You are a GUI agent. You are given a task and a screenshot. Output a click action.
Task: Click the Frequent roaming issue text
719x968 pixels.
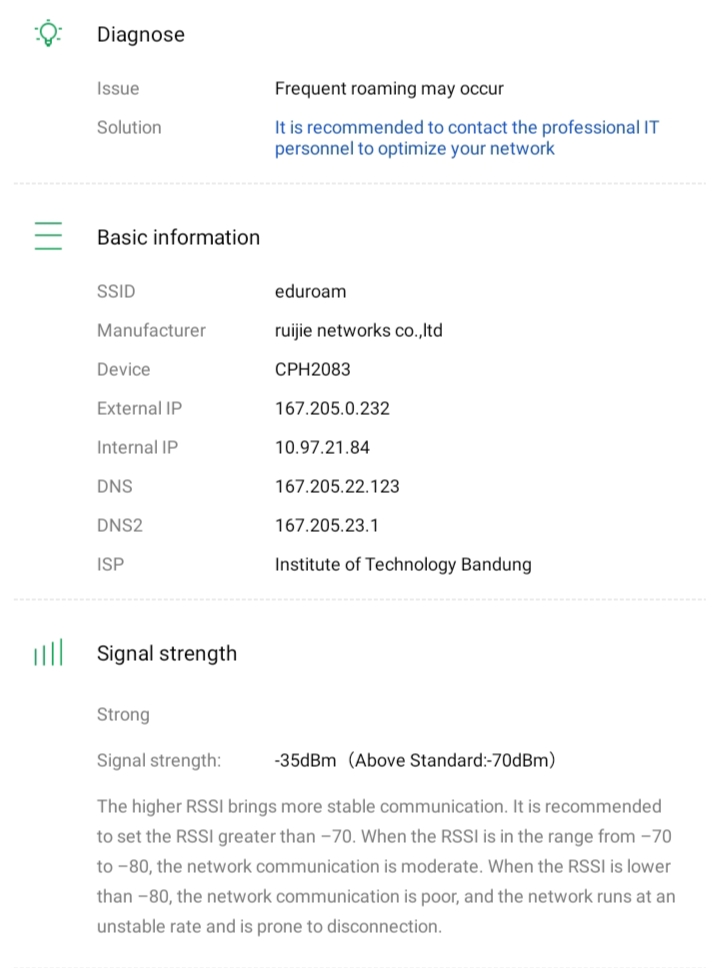pos(389,89)
